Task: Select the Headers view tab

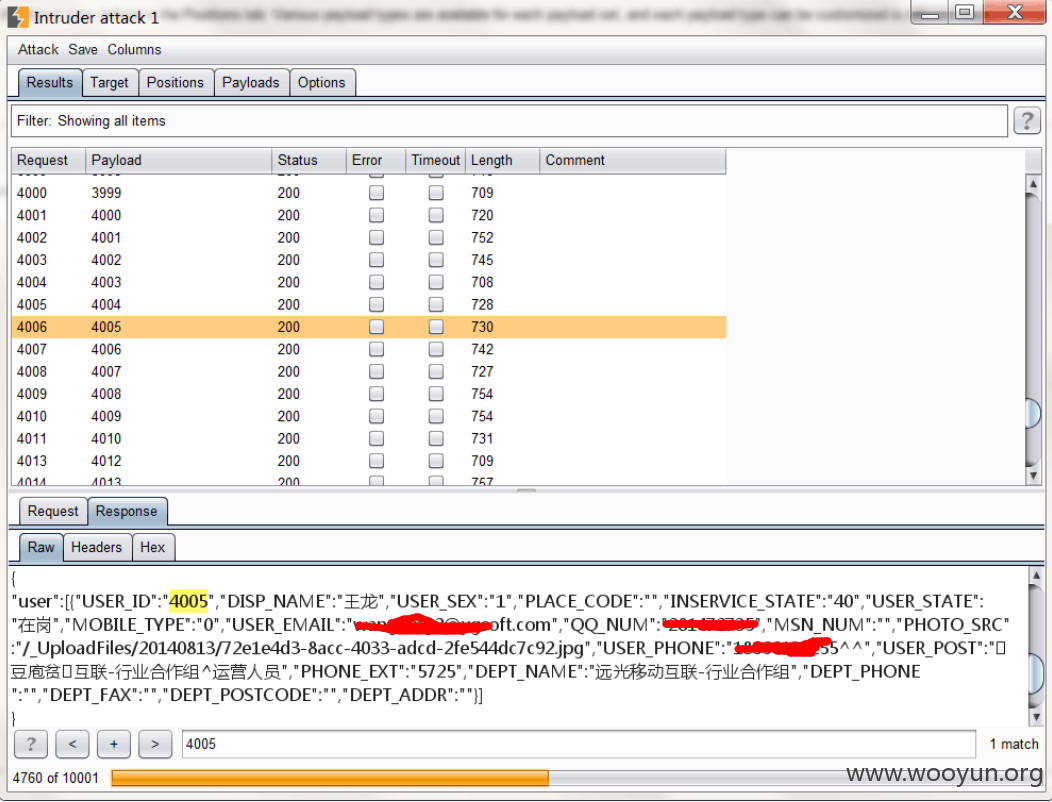Action: [97, 548]
